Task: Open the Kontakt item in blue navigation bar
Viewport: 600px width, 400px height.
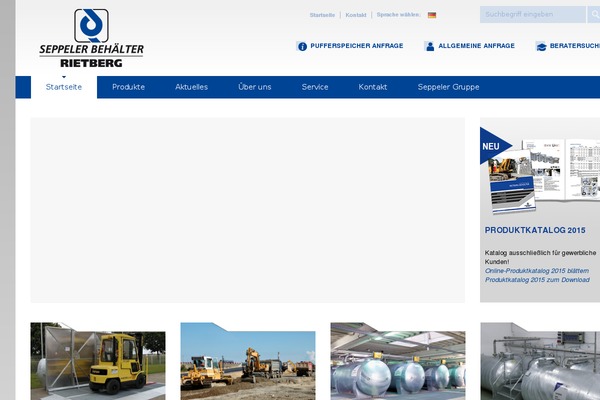Action: 373,87
